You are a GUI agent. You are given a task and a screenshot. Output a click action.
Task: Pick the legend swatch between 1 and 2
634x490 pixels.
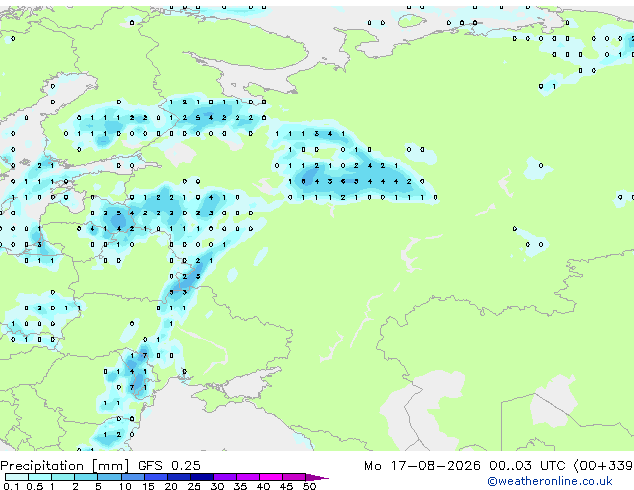coord(63,477)
